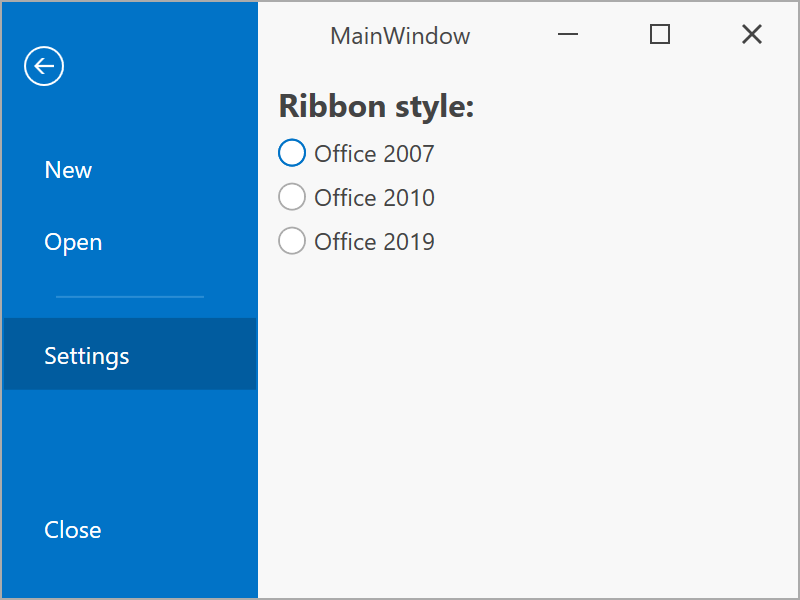Enable the Office 2019 radio option

pyautogui.click(x=291, y=241)
